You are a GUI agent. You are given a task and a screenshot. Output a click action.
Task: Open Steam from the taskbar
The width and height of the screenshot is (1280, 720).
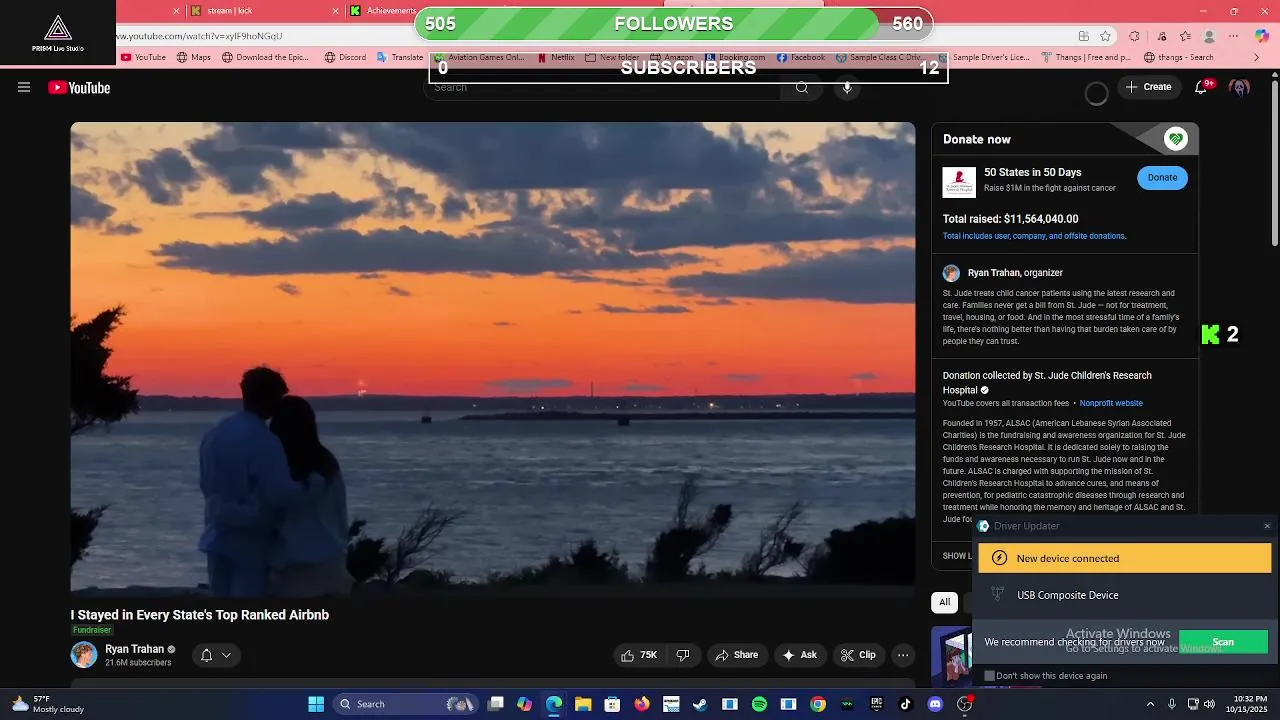700,704
